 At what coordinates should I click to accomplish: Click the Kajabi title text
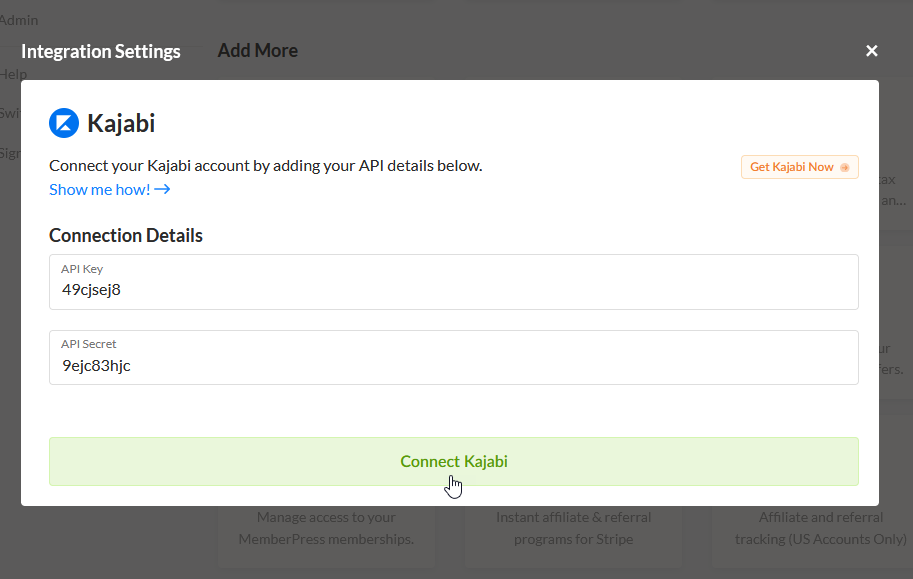tap(121, 123)
